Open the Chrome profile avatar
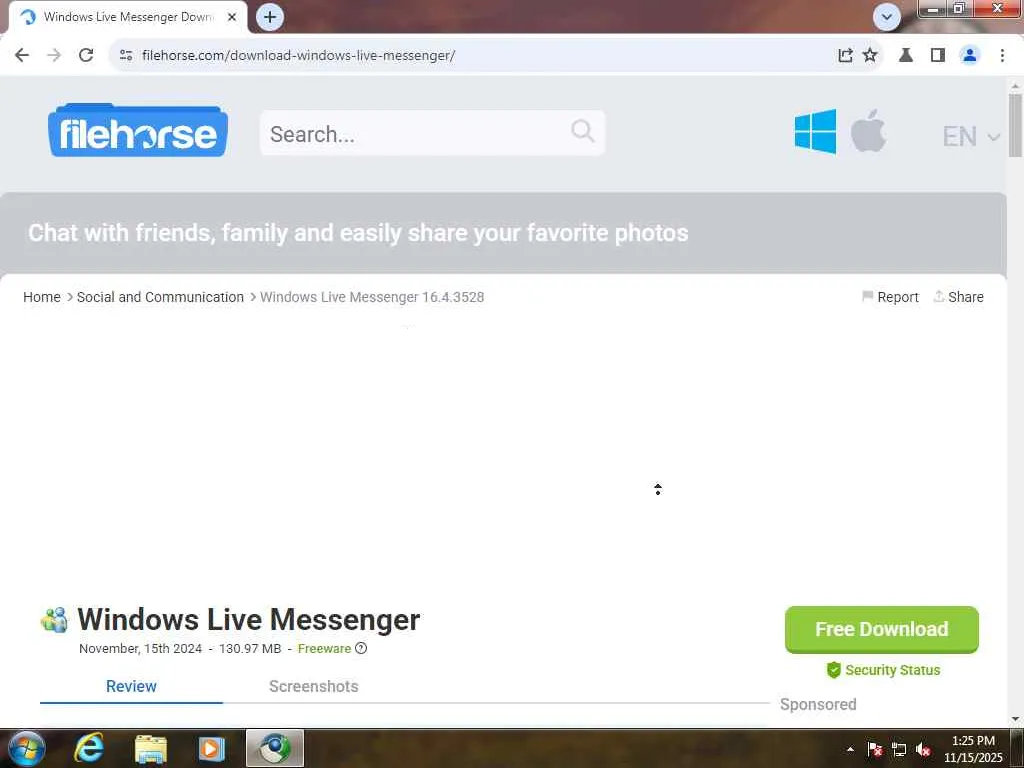 (970, 56)
